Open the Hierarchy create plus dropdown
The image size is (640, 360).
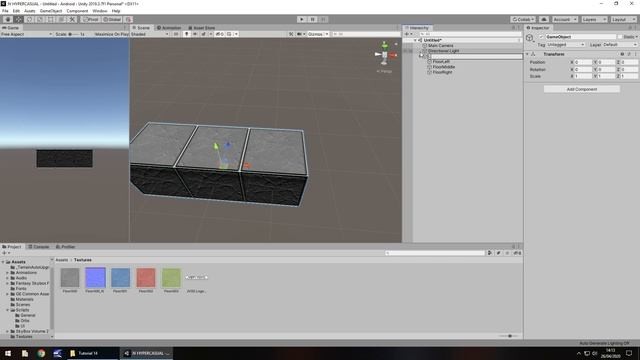coord(409,34)
